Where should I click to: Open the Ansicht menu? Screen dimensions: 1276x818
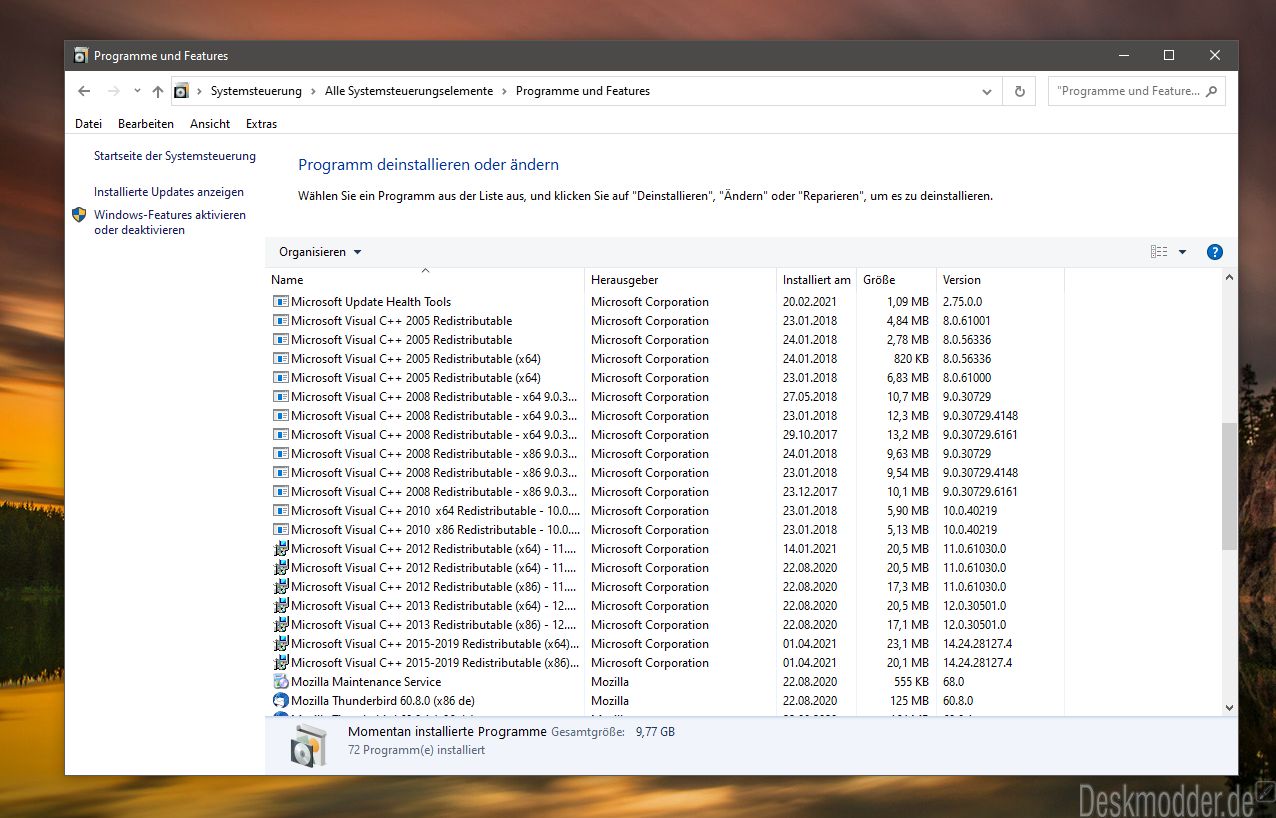(x=210, y=124)
